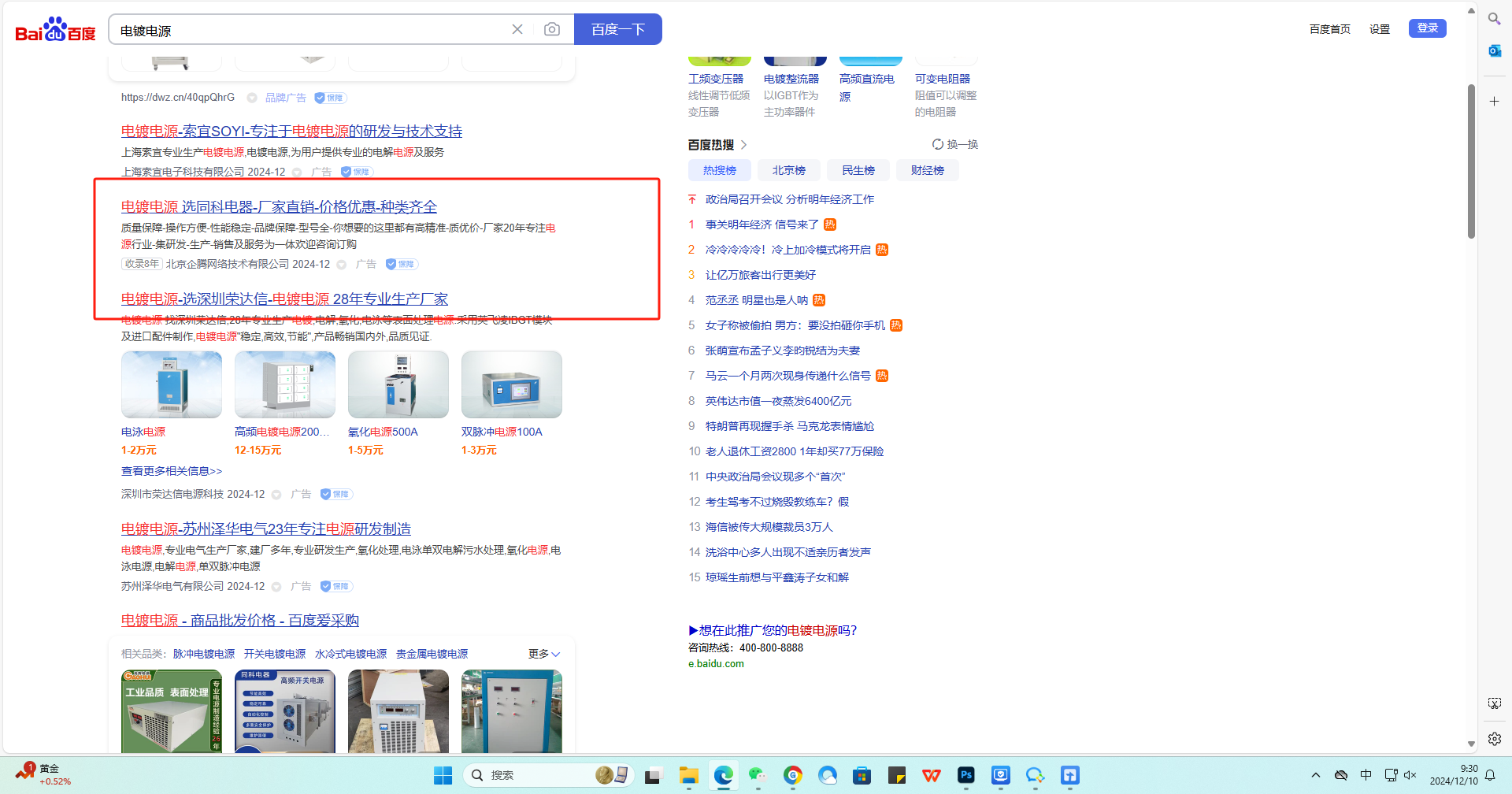This screenshot has height=794, width=1512.
Task: Click the Windows taskbar search box
Action: 548,776
